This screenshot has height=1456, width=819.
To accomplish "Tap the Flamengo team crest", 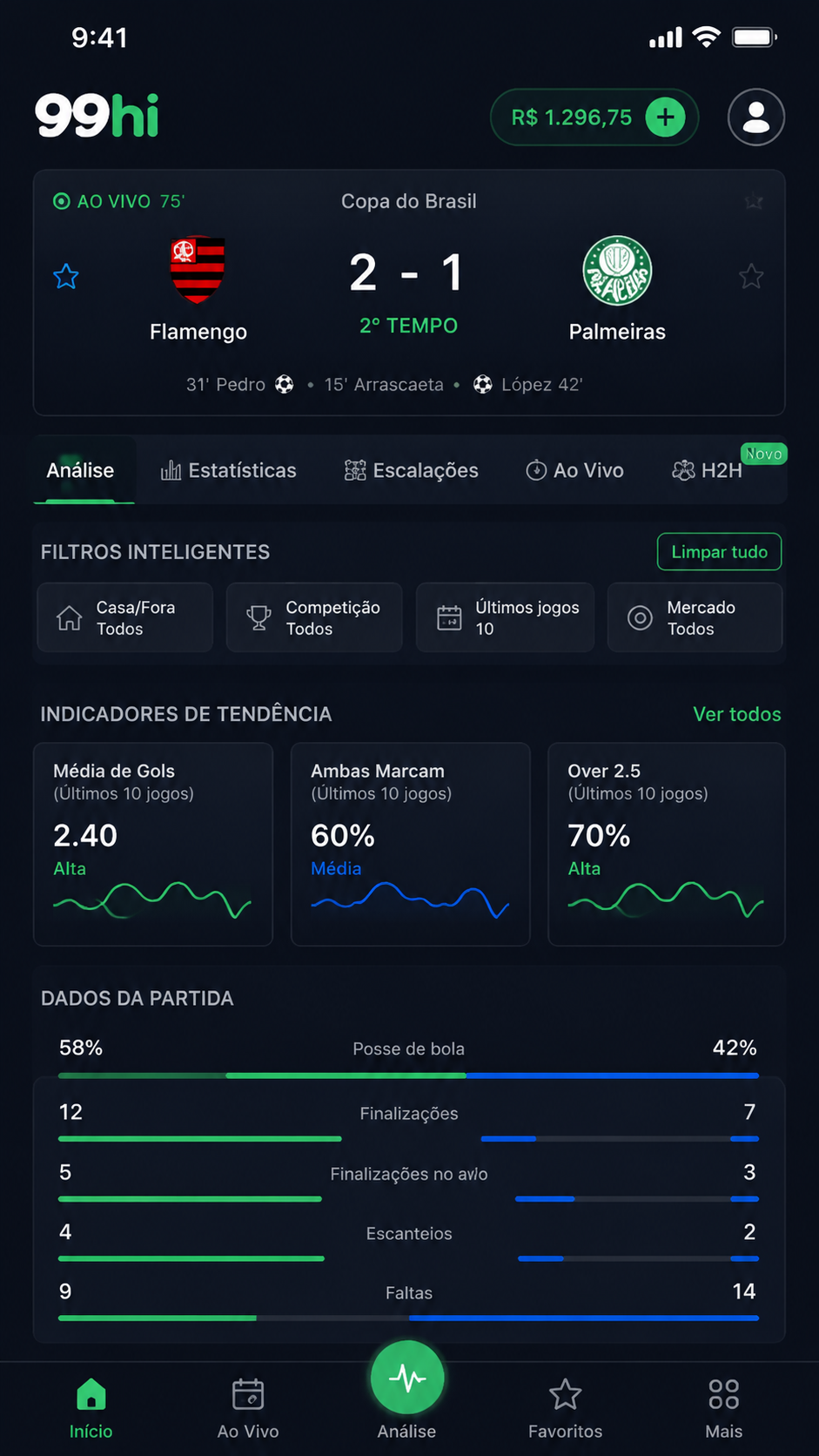I will pyautogui.click(x=198, y=269).
